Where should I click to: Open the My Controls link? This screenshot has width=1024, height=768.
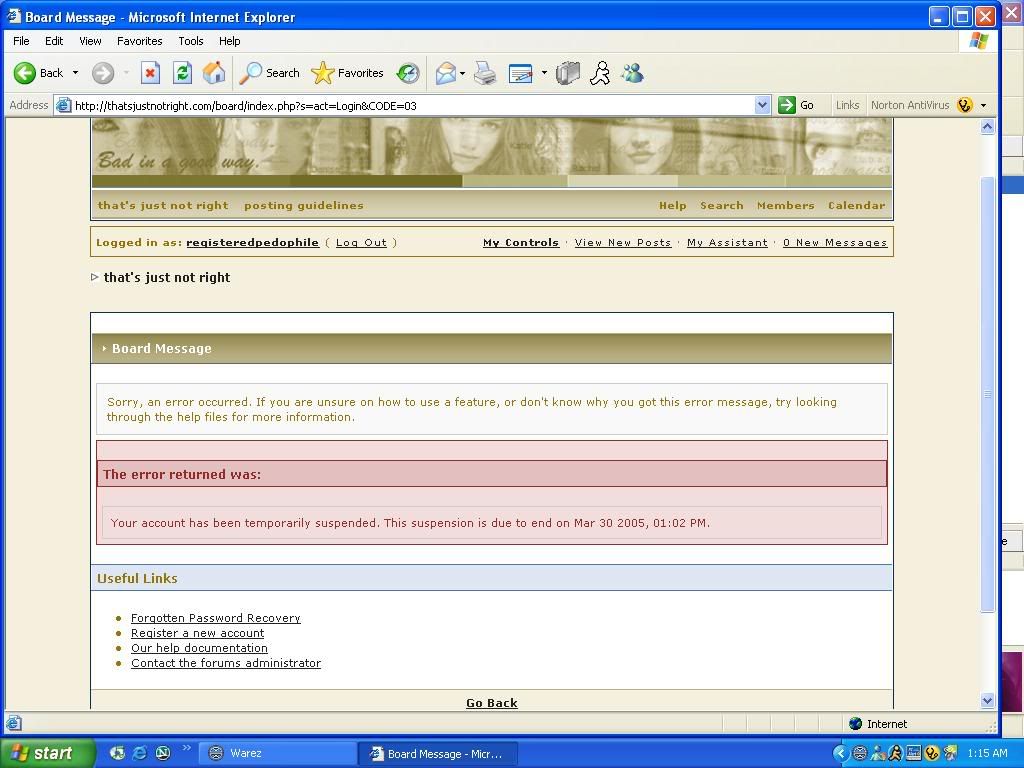[521, 242]
